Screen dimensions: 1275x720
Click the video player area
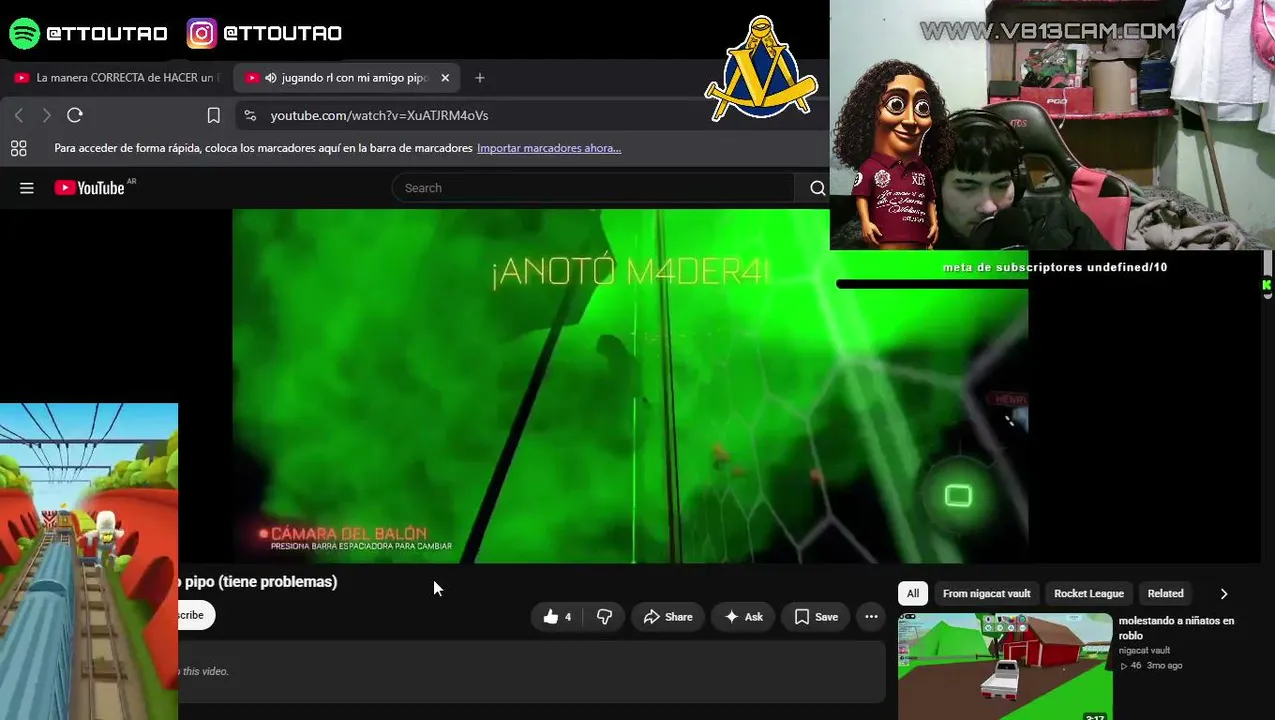[x=630, y=385]
